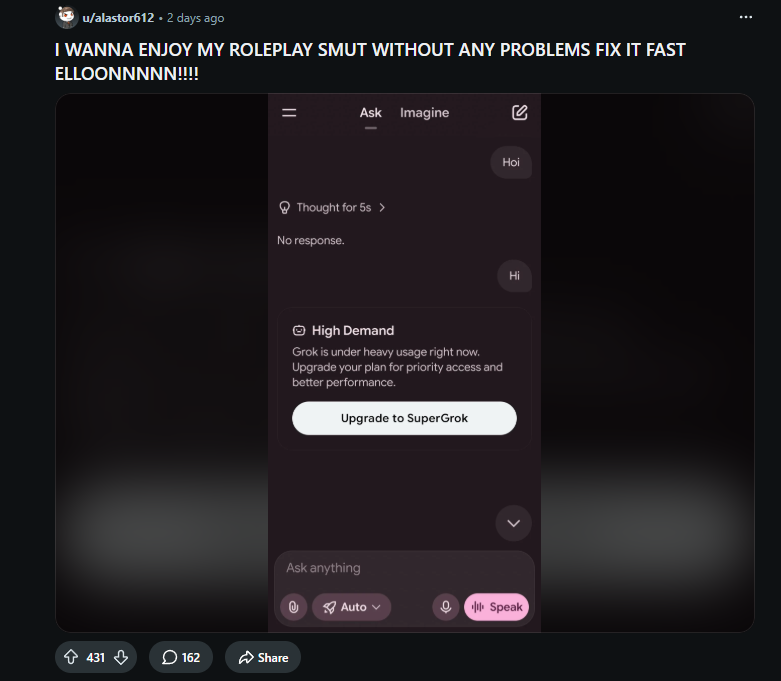Image resolution: width=781 pixels, height=681 pixels.
Task: Open the post's three-dot options menu
Action: tap(746, 17)
